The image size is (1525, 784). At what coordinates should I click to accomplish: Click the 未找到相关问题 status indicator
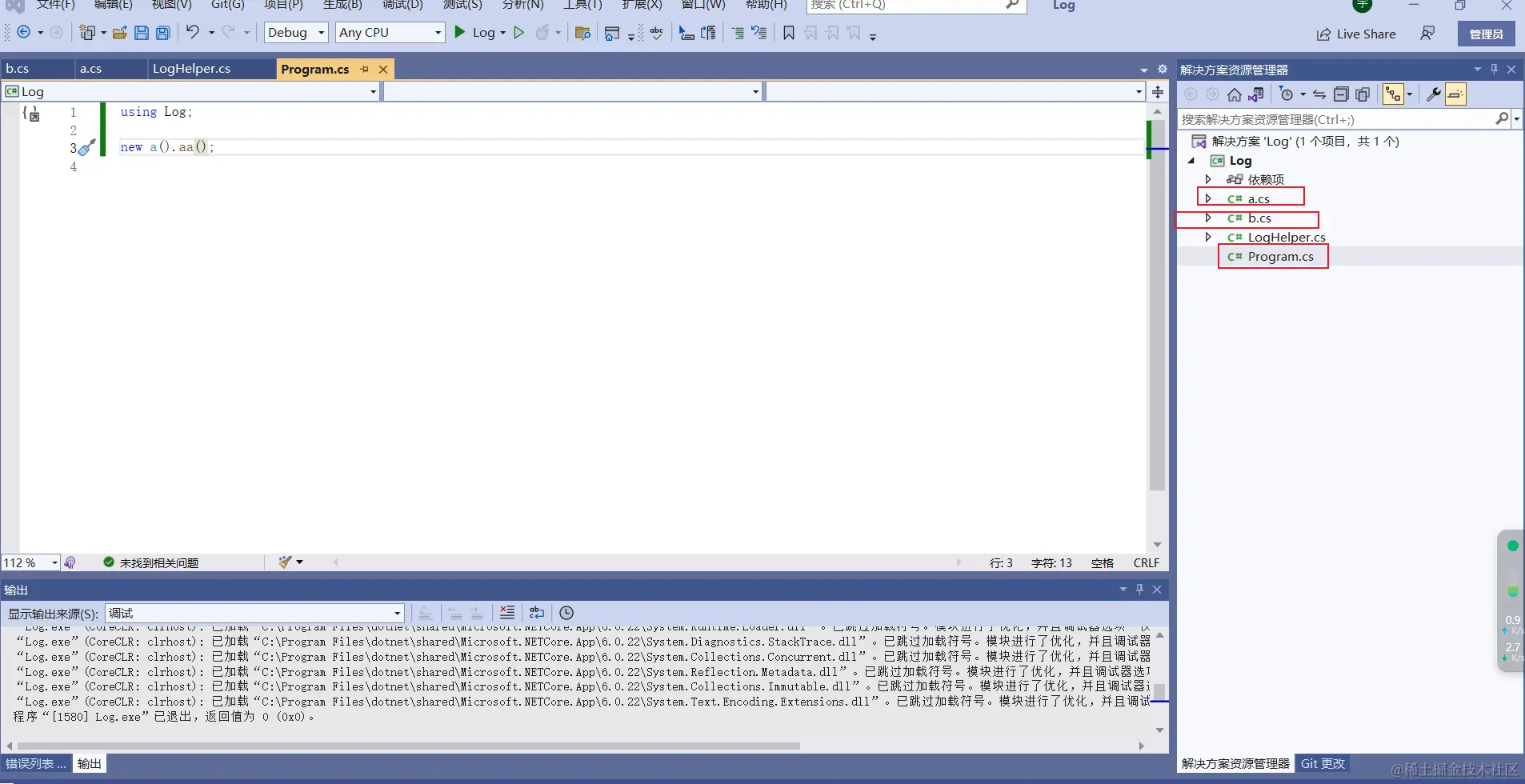[x=151, y=562]
